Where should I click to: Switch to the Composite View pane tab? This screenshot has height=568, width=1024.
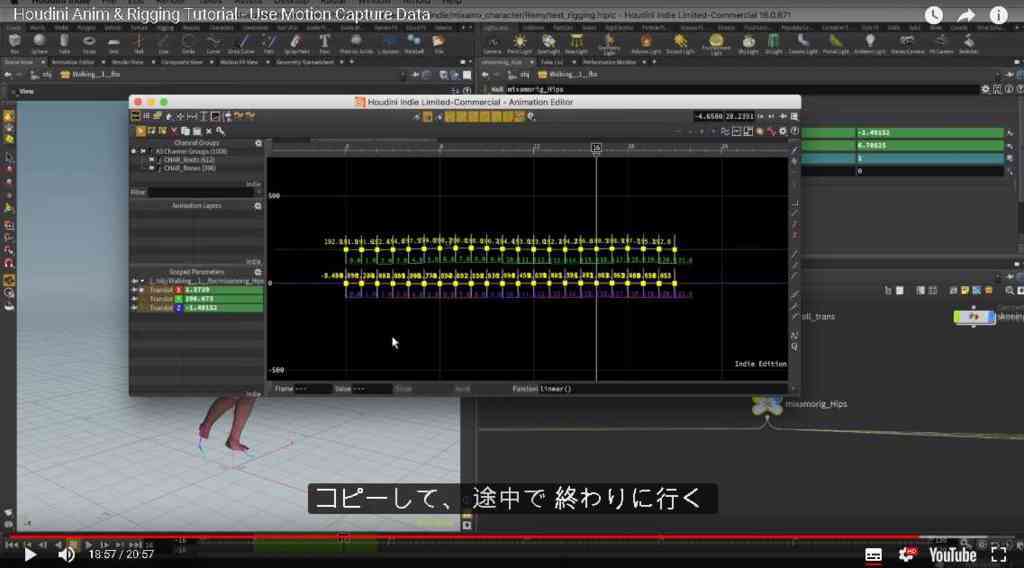coord(182,62)
